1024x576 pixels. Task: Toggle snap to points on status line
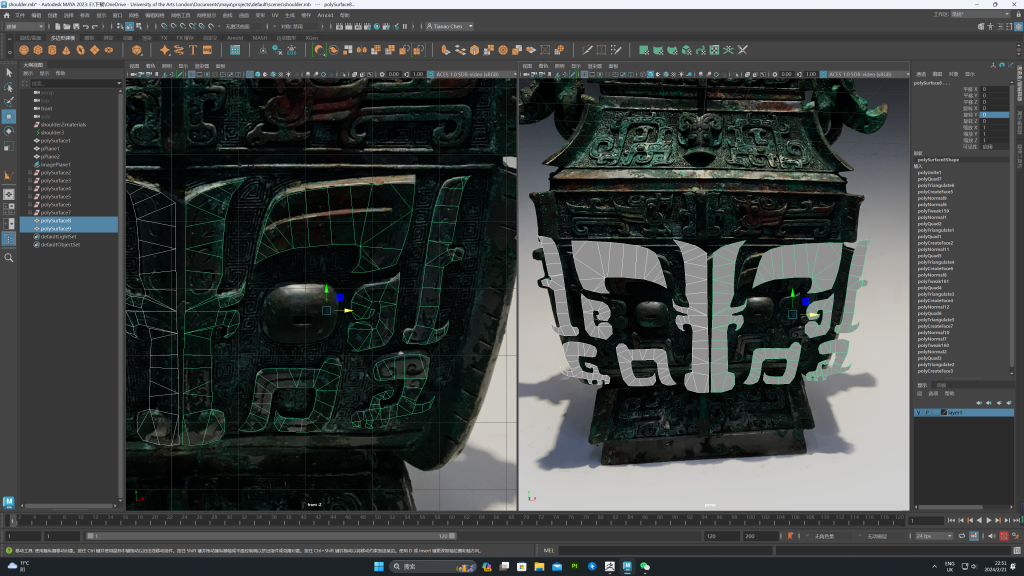point(183,26)
